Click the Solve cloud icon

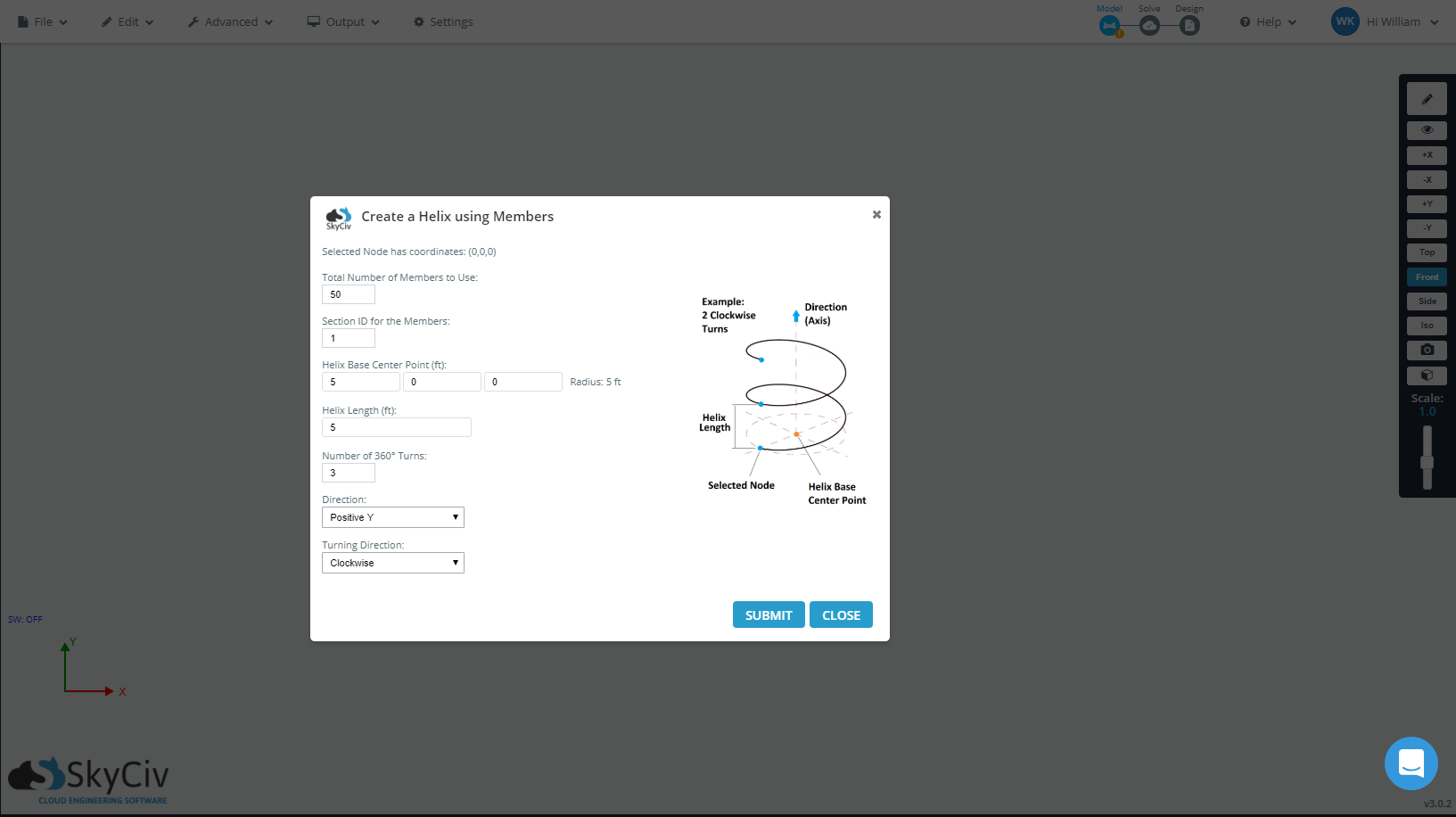coord(1149,26)
